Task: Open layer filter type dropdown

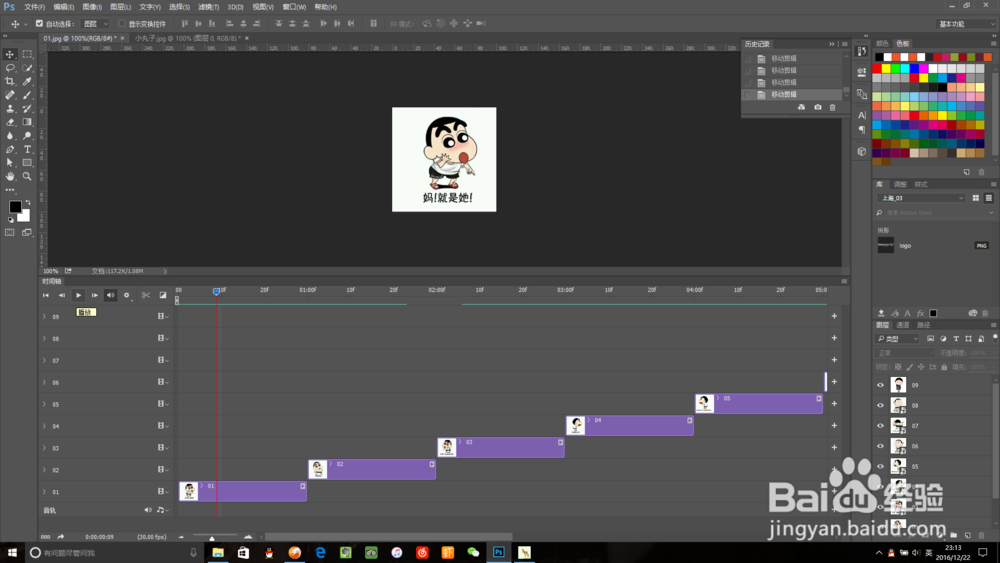Action: 898,339
